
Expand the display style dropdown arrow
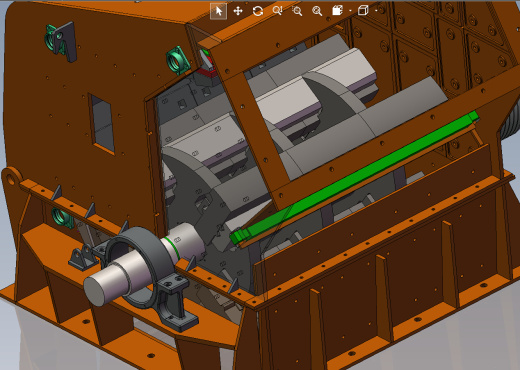click(x=350, y=11)
